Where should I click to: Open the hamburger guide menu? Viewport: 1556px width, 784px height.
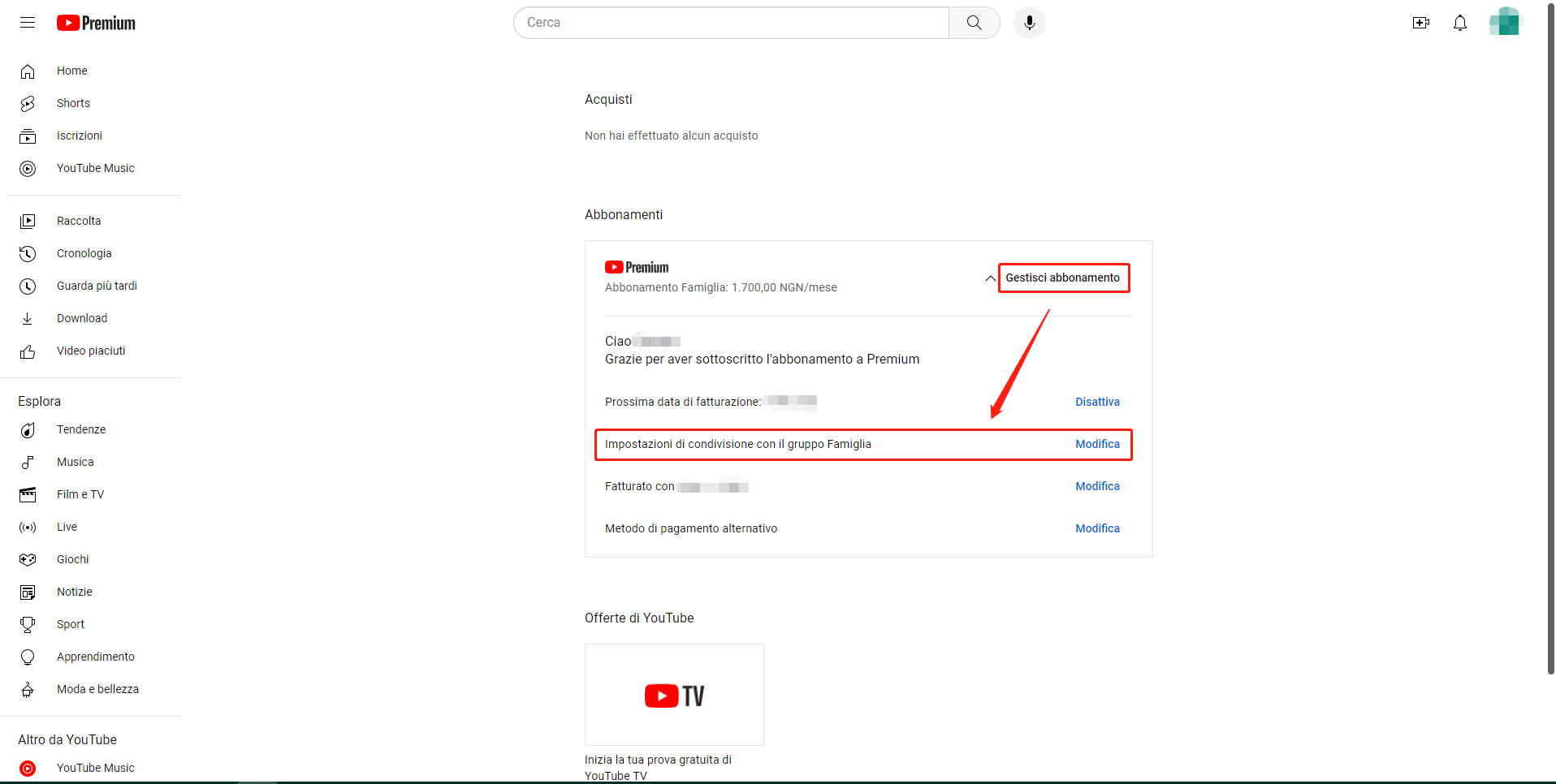[28, 23]
